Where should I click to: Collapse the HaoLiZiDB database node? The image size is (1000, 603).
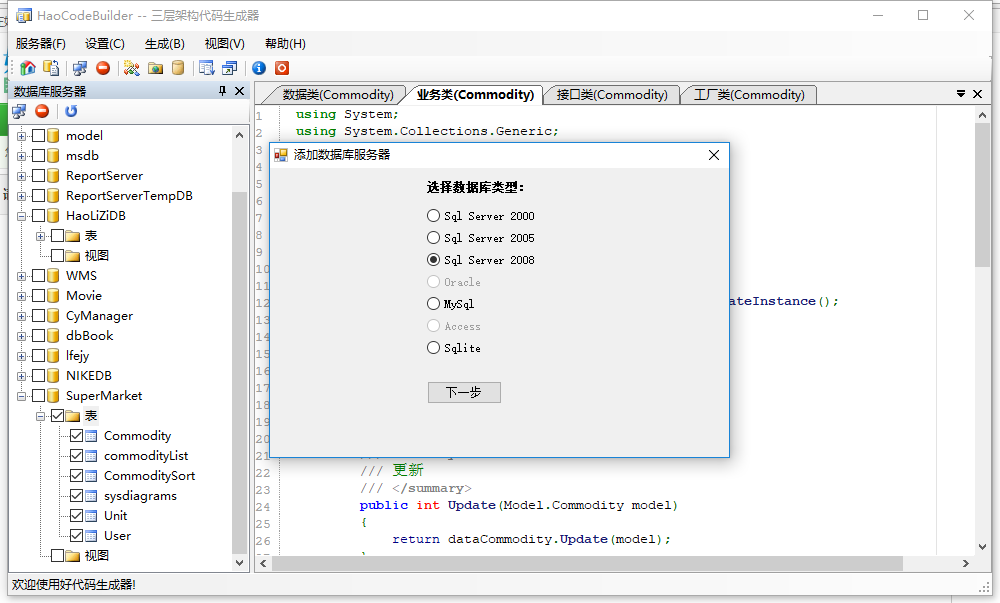[x=22, y=216]
